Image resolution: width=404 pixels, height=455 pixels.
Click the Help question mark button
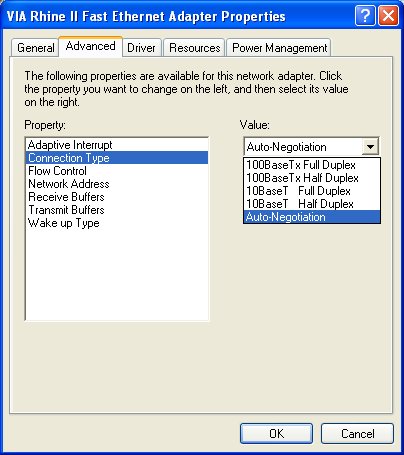365,15
